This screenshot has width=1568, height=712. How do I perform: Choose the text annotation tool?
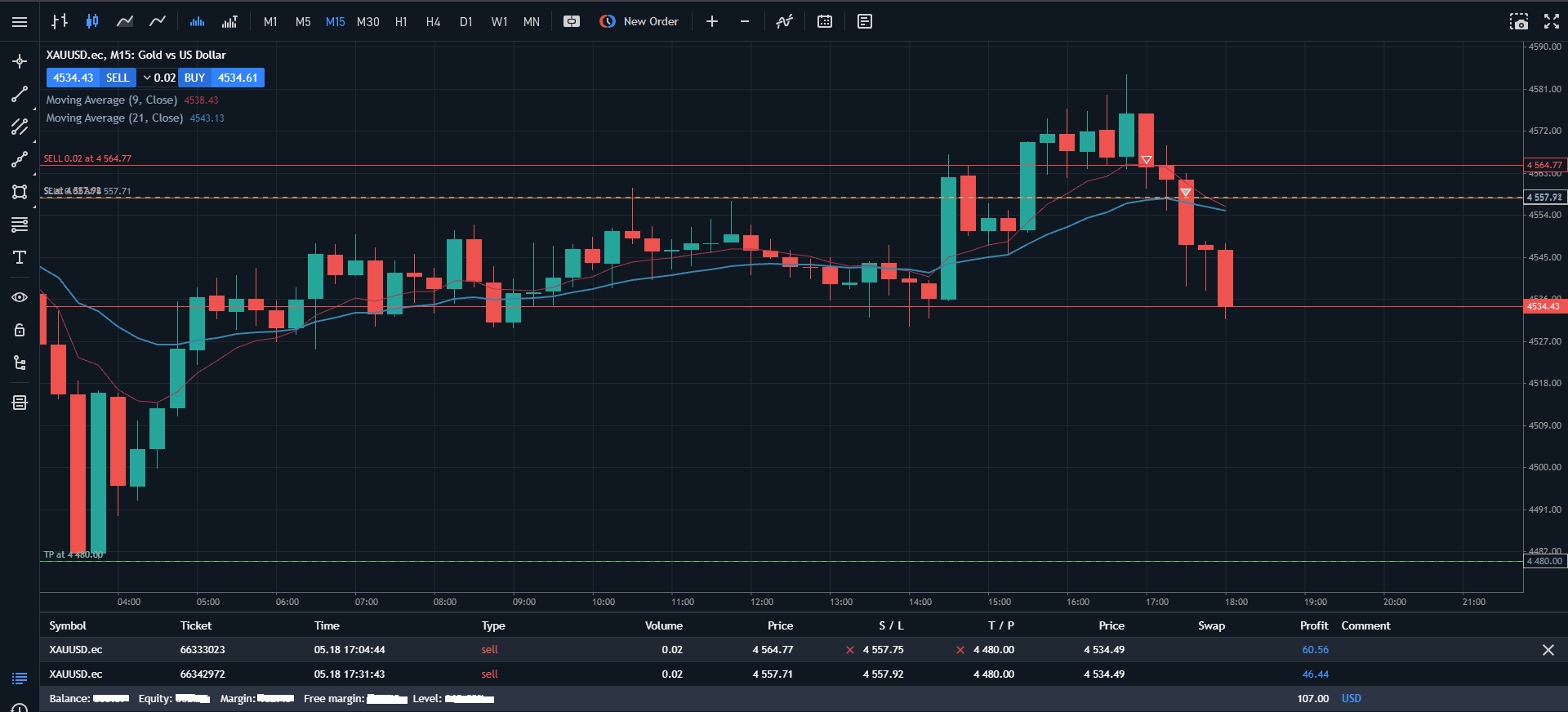click(x=20, y=257)
